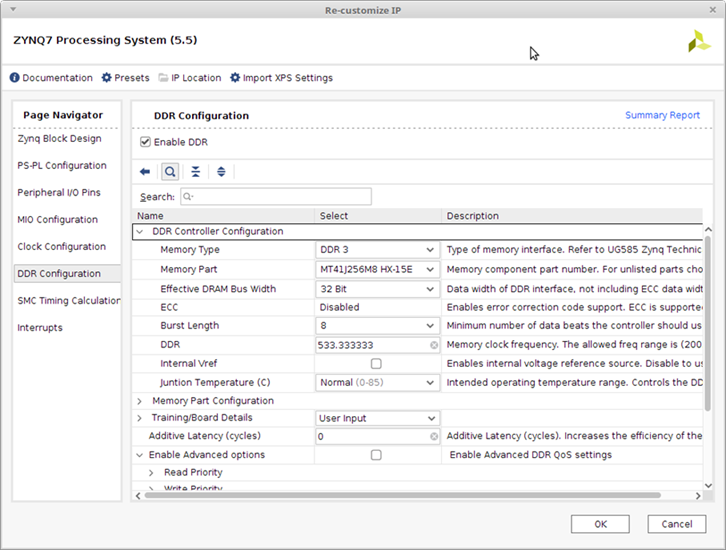This screenshot has width=726, height=550.
Task: Toggle the search magnifier icon
Action: (170, 172)
